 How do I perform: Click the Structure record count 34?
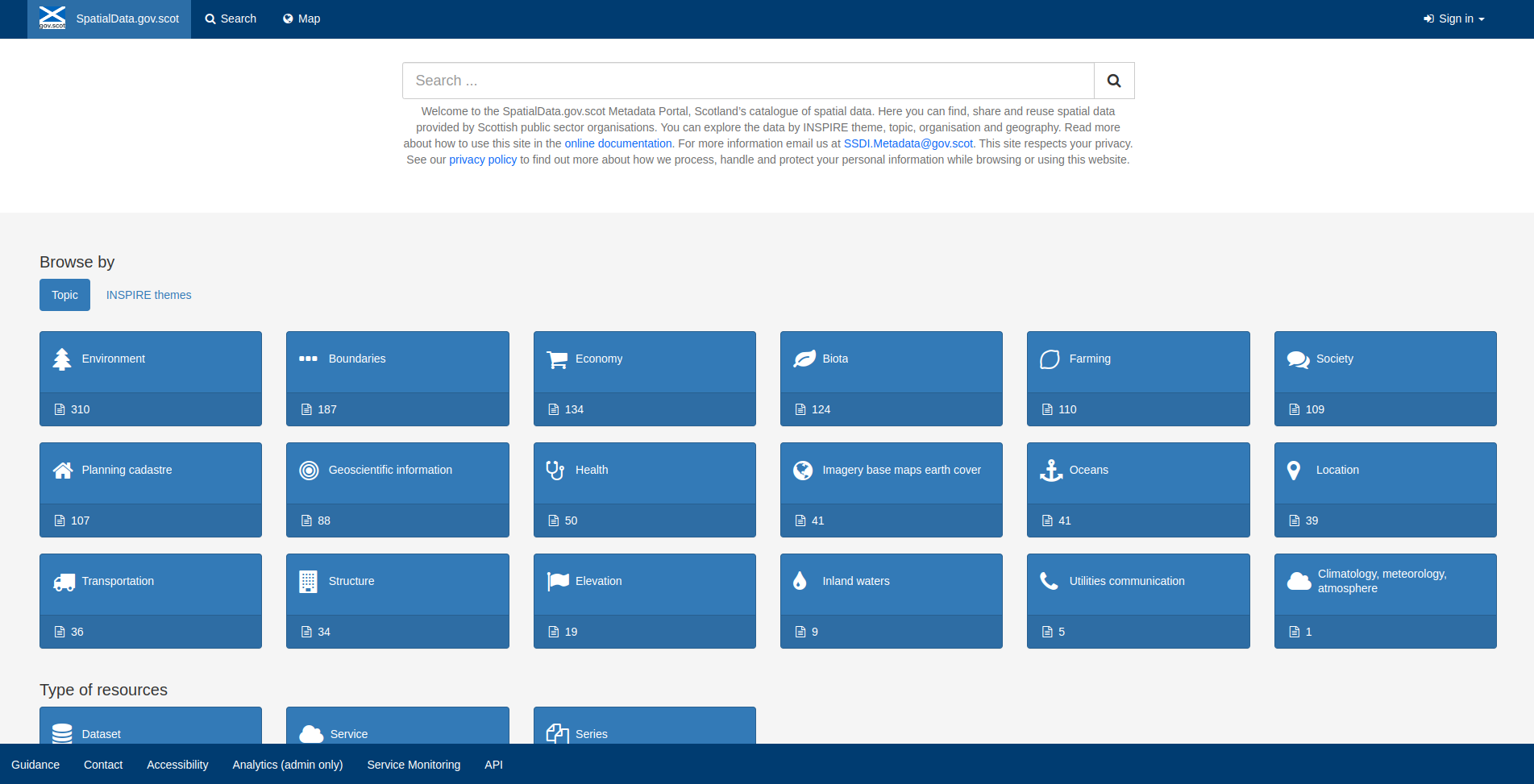click(x=324, y=632)
